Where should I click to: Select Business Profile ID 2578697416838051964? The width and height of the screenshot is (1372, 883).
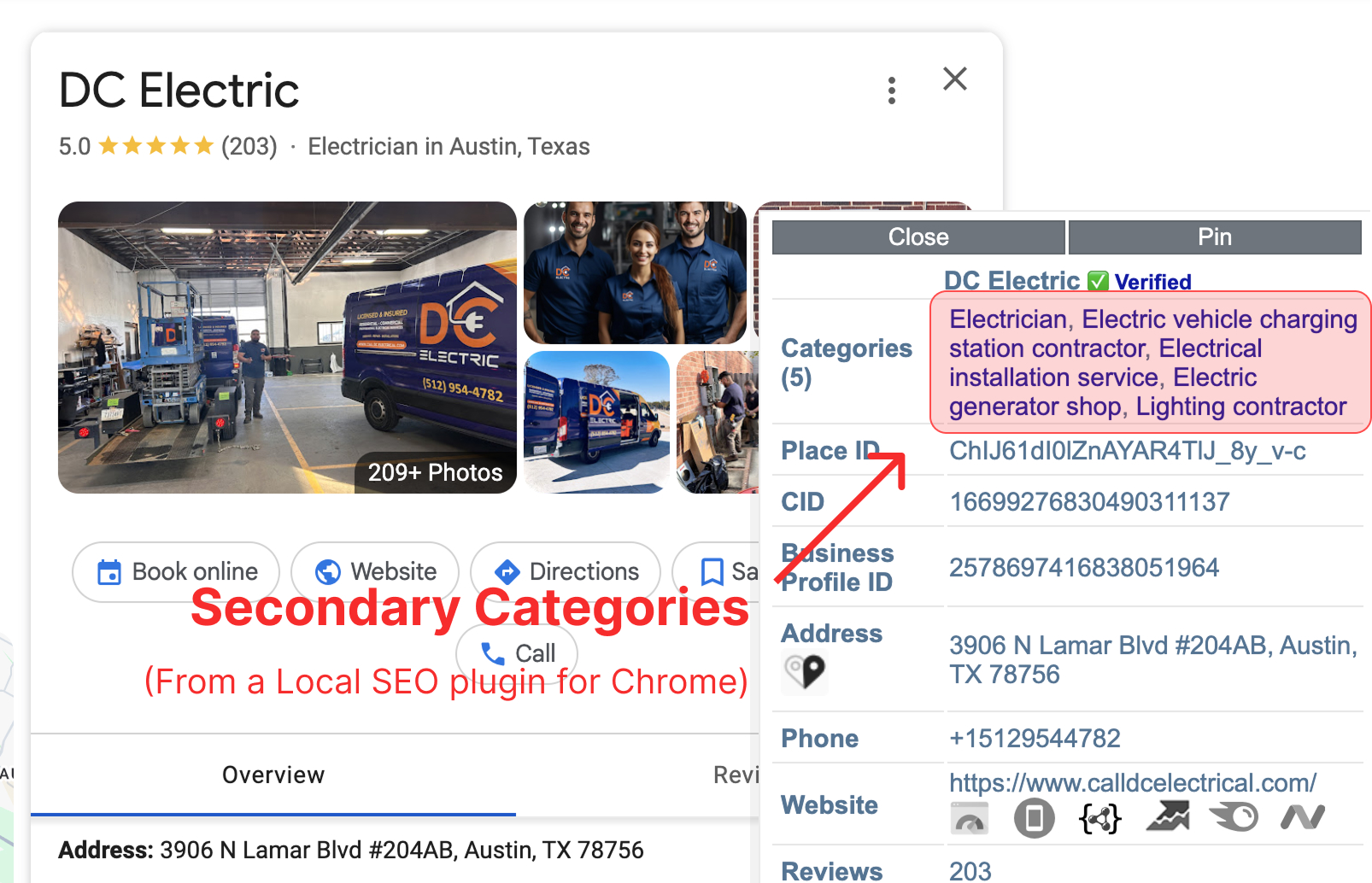tap(1084, 567)
